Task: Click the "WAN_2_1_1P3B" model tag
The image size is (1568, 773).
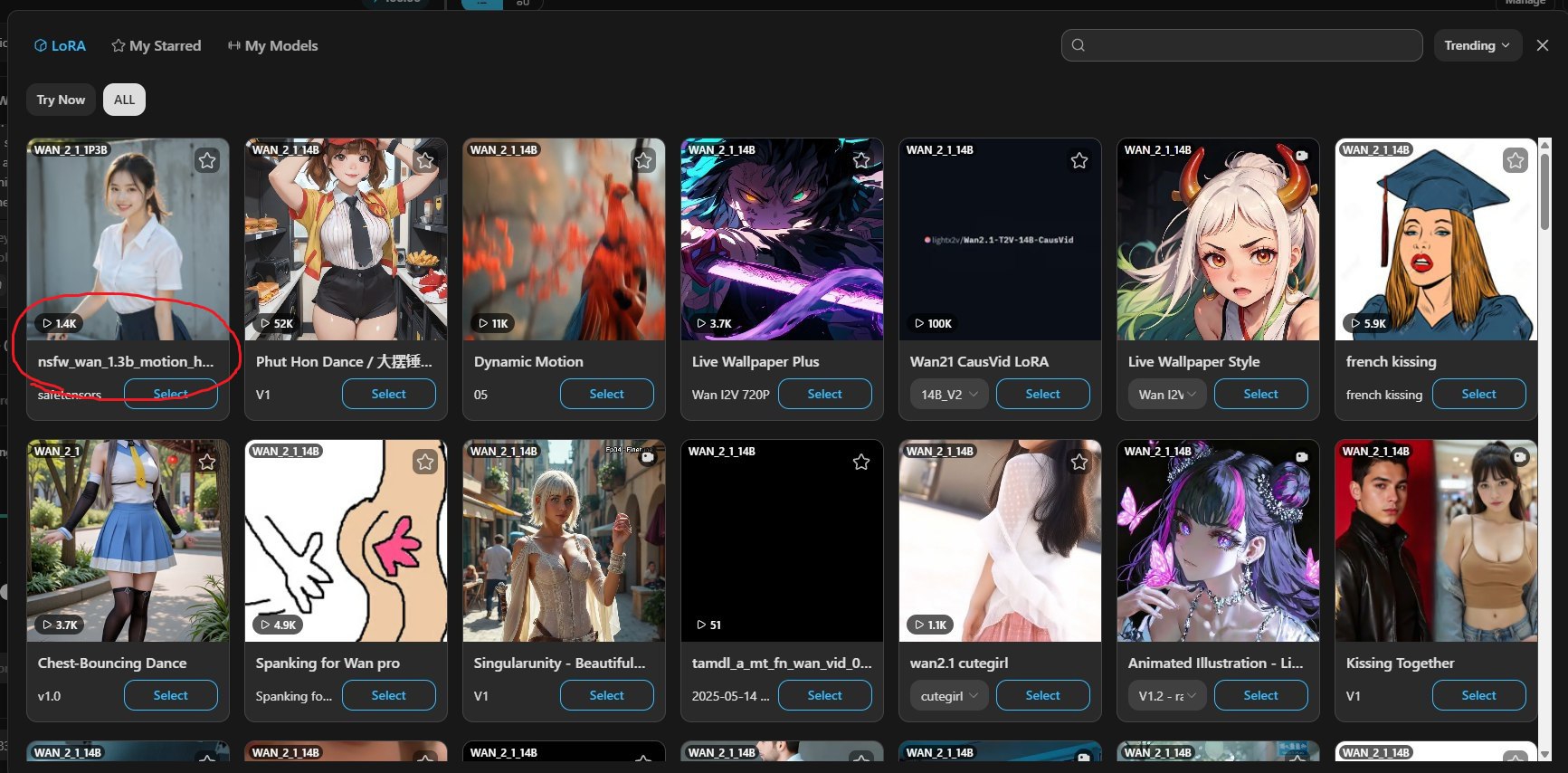Action: [x=71, y=150]
